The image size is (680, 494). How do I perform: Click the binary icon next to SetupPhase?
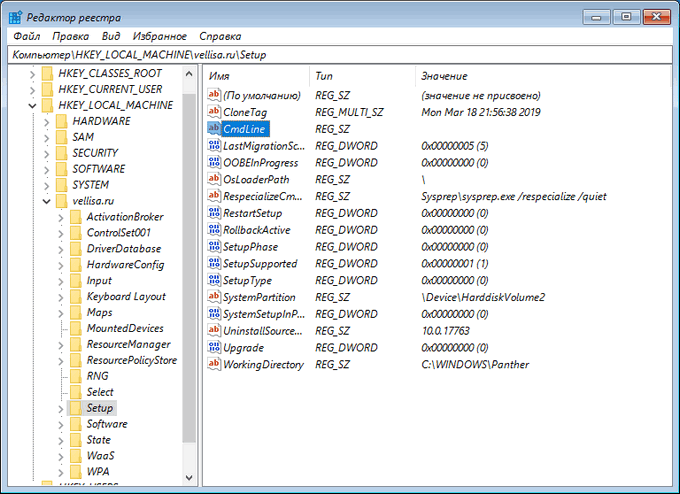click(x=213, y=247)
